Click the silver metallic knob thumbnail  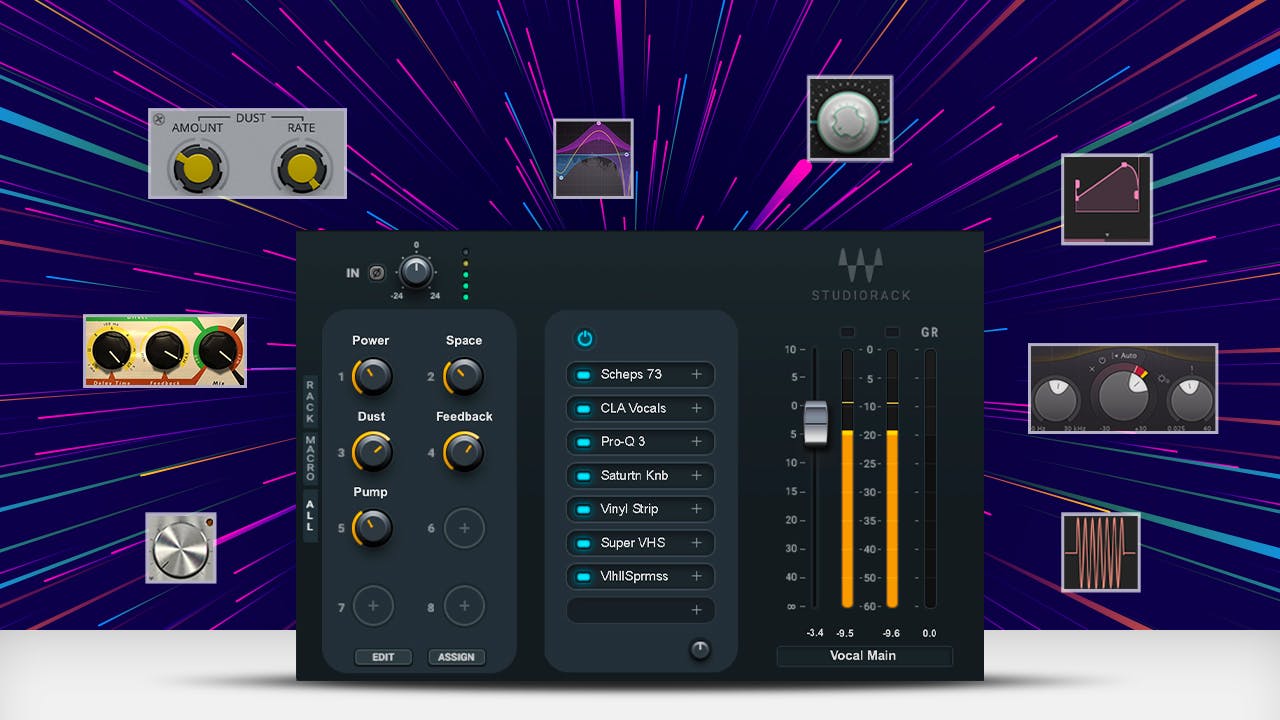[x=181, y=548]
